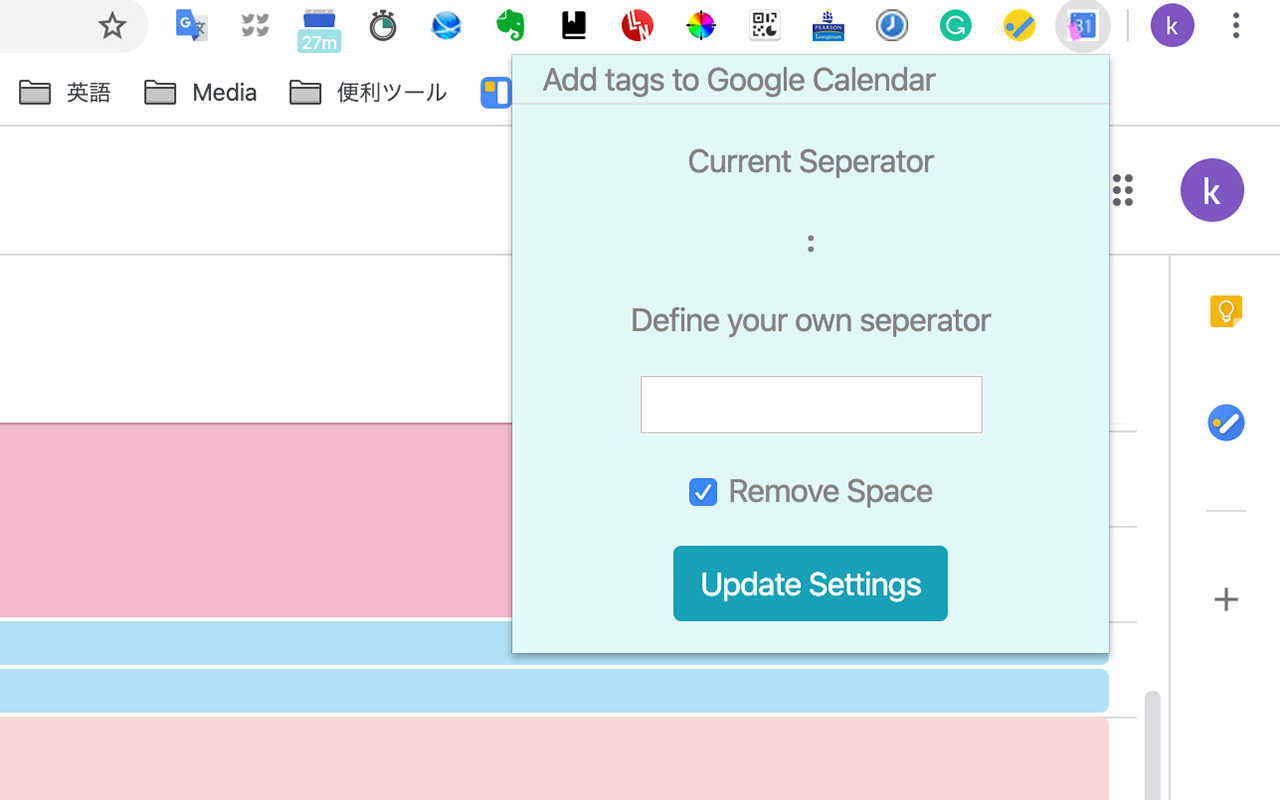Open the stopwatch timer extension
The height and width of the screenshot is (800, 1280).
[383, 25]
